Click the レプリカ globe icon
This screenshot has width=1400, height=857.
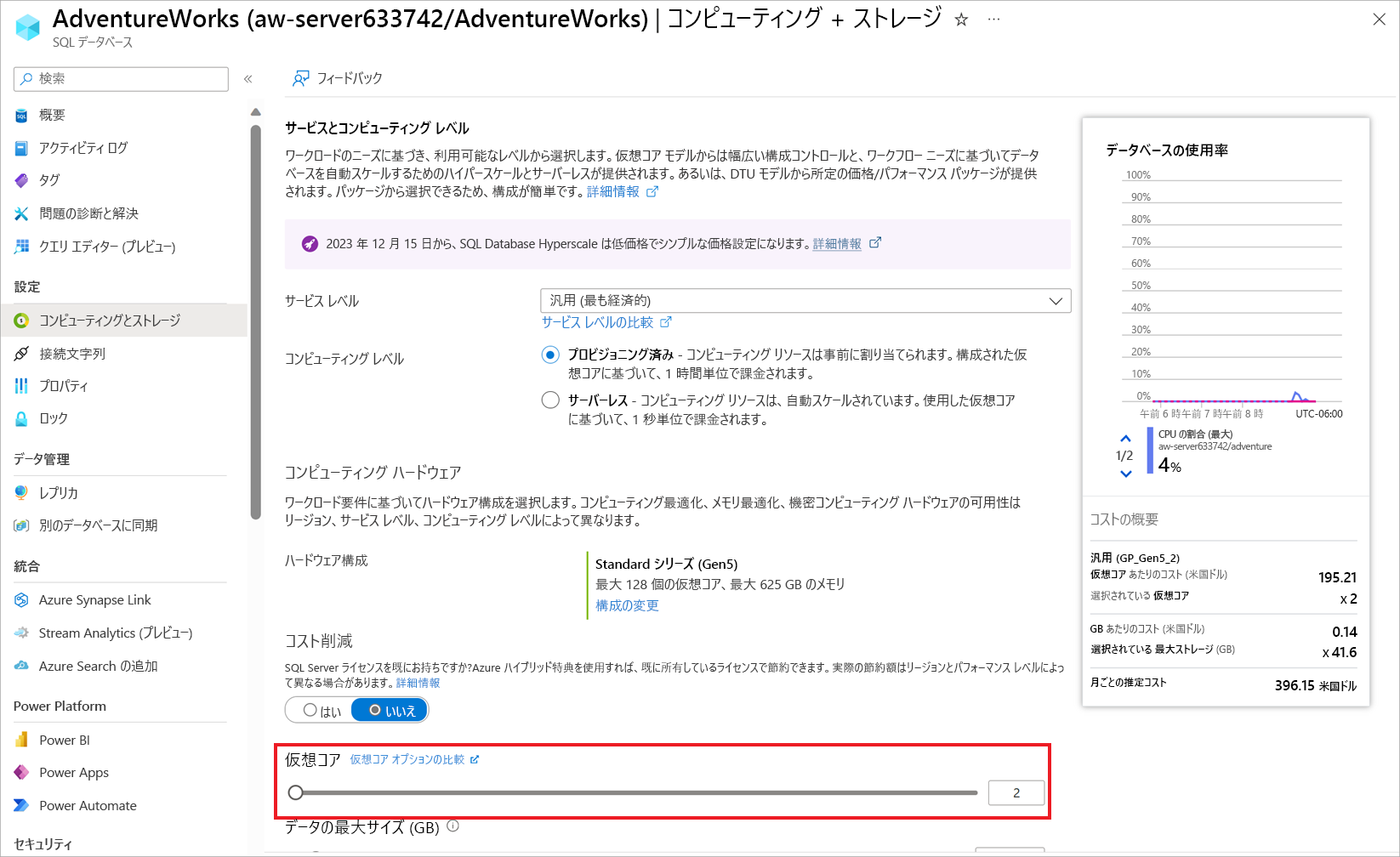(x=21, y=493)
